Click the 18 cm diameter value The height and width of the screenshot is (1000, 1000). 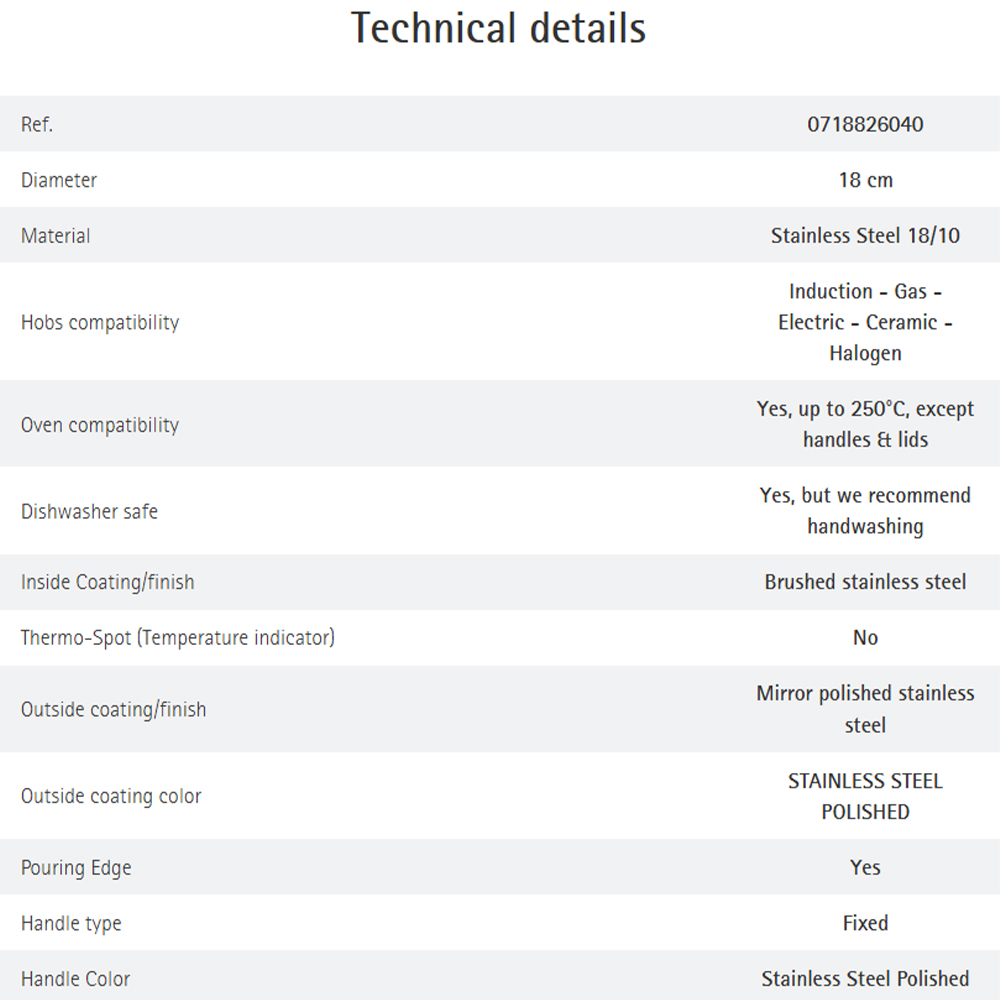(x=865, y=180)
